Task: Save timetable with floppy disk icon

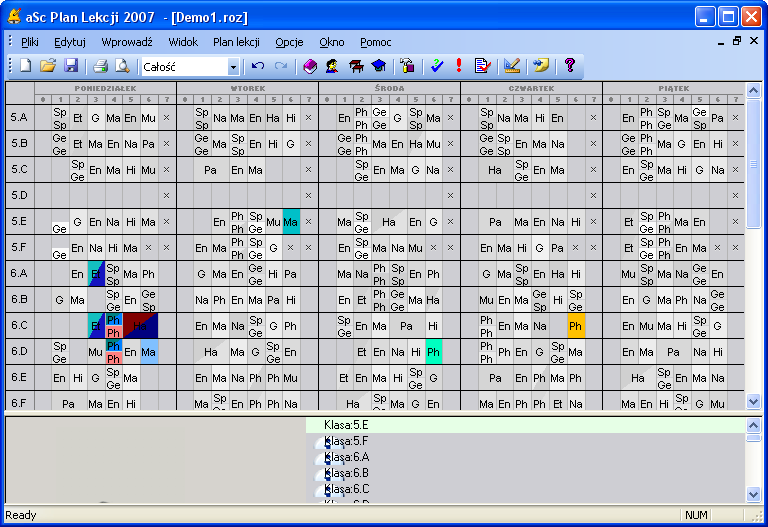Action: 72,66
